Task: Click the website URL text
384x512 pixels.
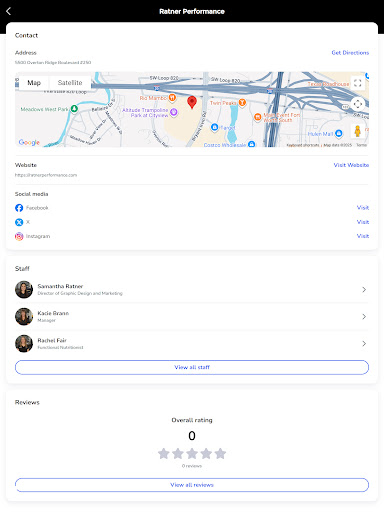Action: [x=46, y=175]
